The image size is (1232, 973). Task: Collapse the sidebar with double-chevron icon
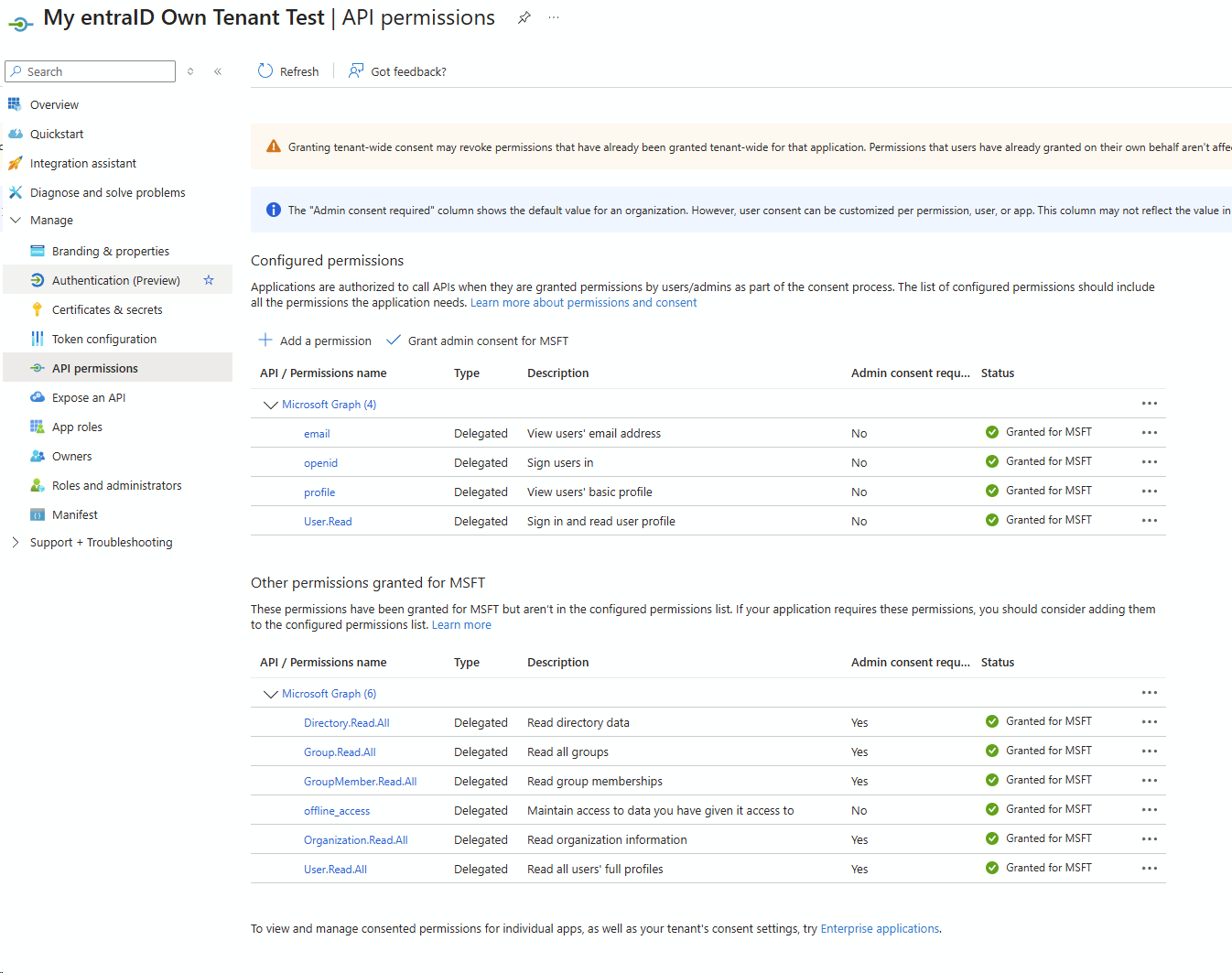point(218,71)
